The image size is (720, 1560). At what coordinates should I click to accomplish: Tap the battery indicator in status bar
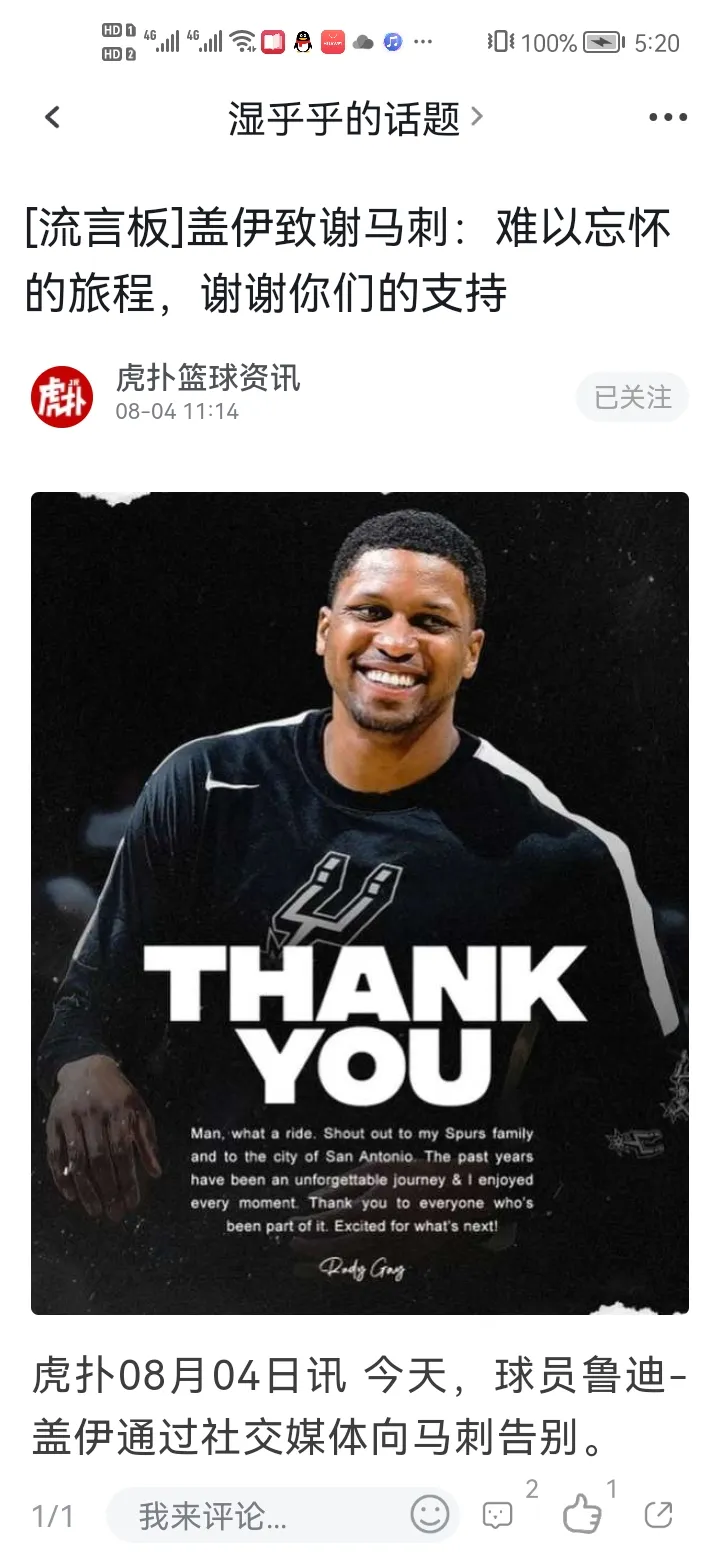click(603, 42)
